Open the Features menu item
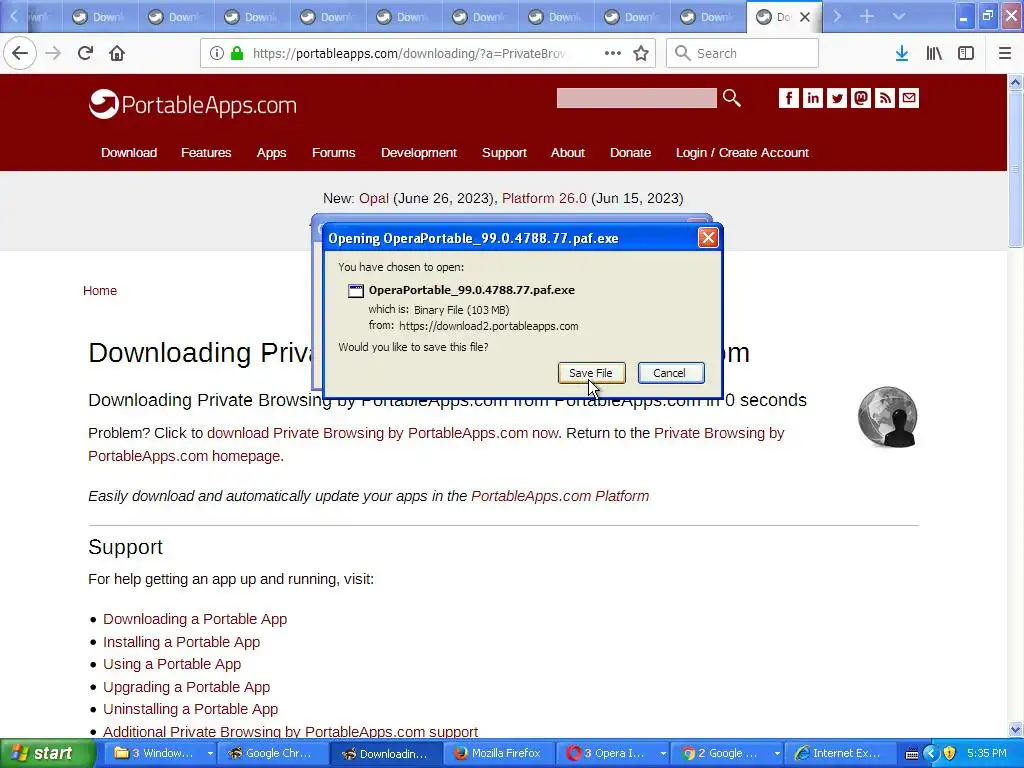This screenshot has height=768, width=1024. click(206, 152)
